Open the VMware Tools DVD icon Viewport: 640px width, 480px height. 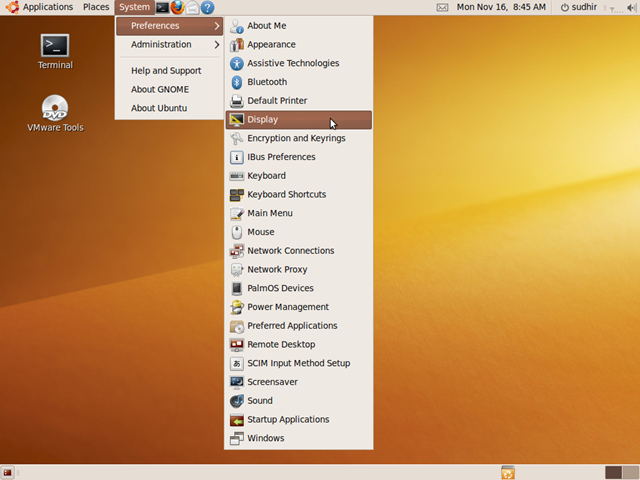tap(55, 108)
